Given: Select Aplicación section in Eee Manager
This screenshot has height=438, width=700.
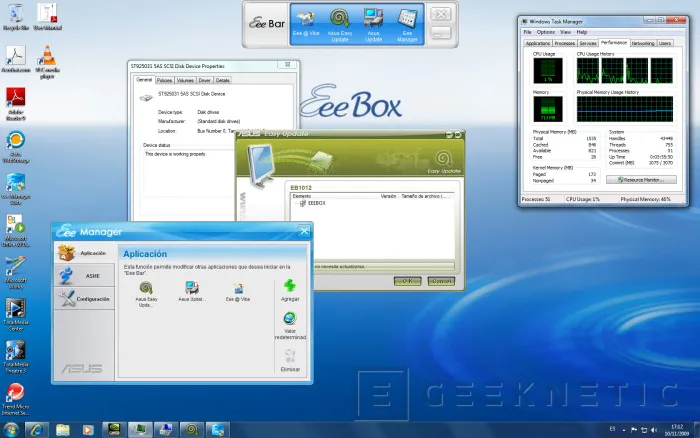Looking at the screenshot, I should (x=84, y=253).
